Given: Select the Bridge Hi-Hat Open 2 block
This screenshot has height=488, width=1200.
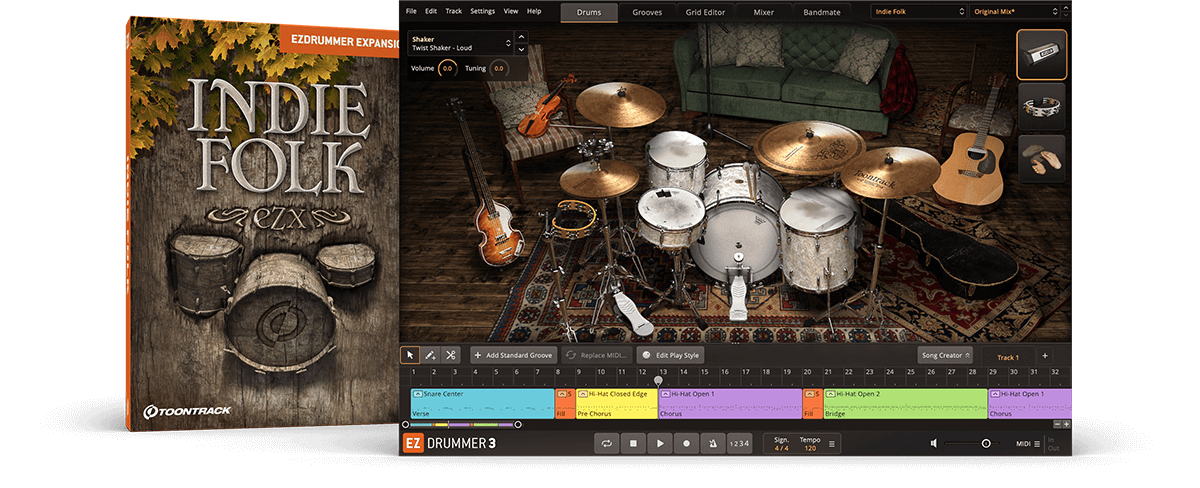Looking at the screenshot, I should click(x=904, y=403).
